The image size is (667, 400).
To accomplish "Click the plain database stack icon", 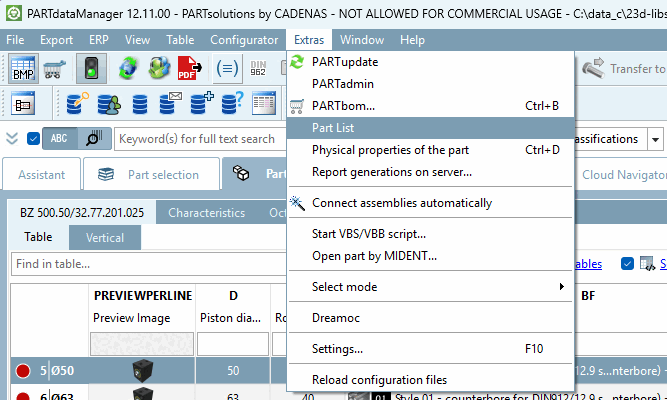I will point(140,104).
